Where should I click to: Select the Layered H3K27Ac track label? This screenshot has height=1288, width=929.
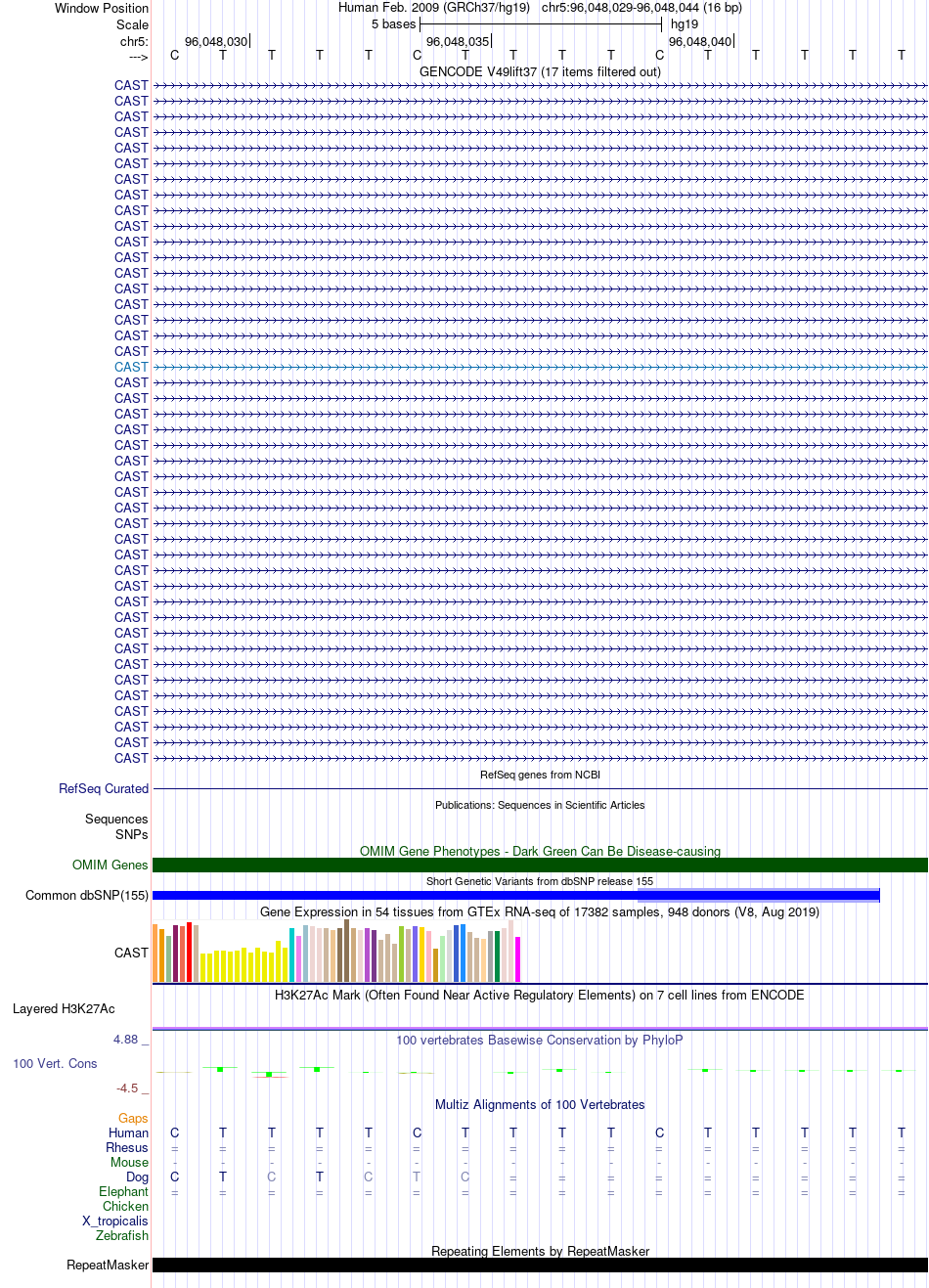point(64,1008)
